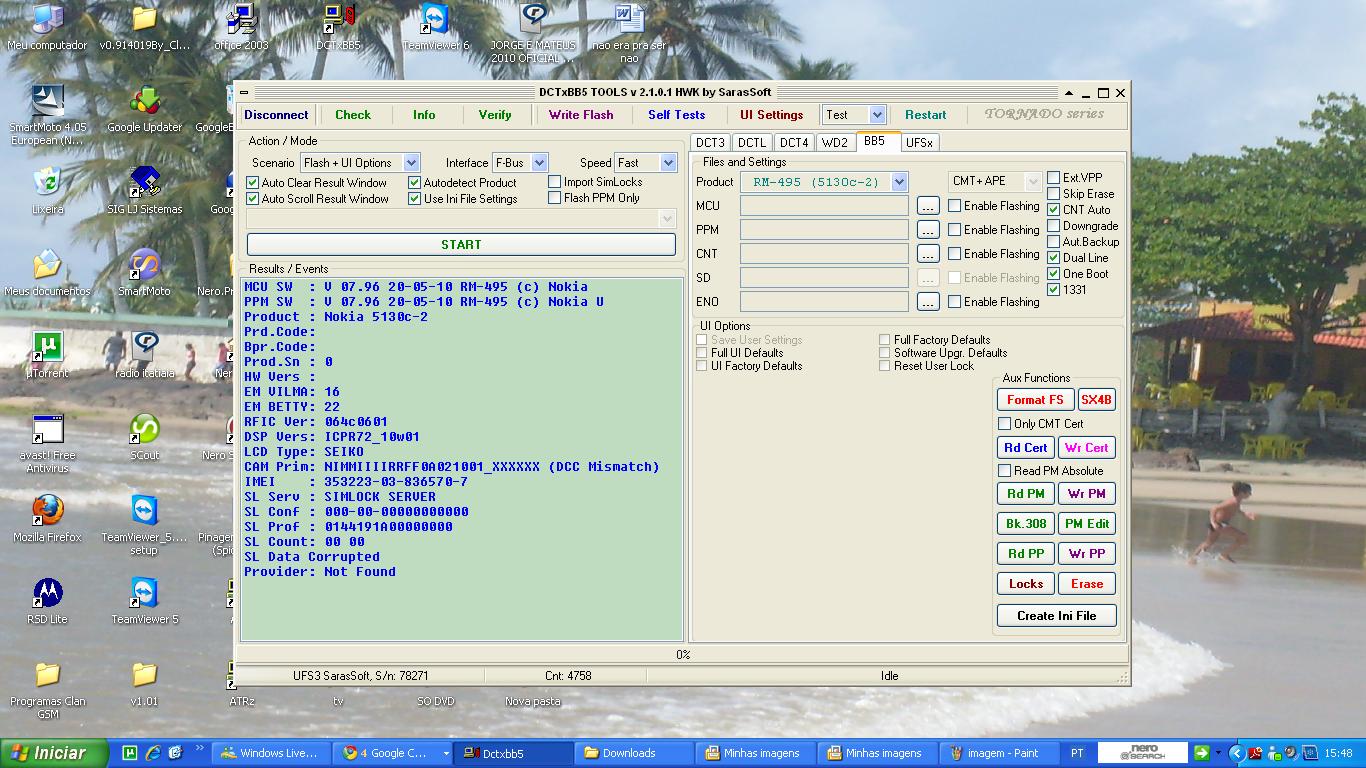Open the Lixeira recycle bin
Screen dimensions: 1366x768
pyautogui.click(x=47, y=191)
